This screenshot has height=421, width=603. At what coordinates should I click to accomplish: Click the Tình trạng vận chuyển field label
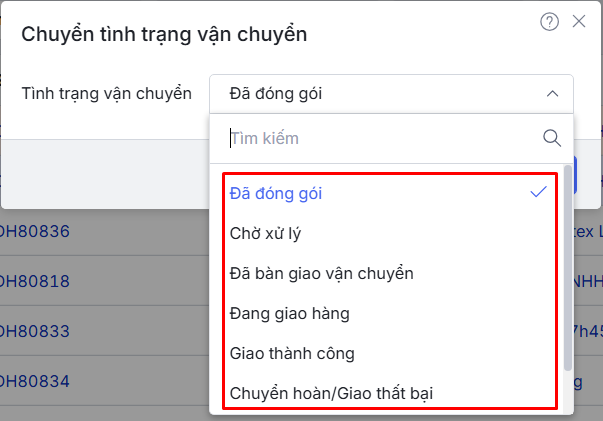coord(106,94)
